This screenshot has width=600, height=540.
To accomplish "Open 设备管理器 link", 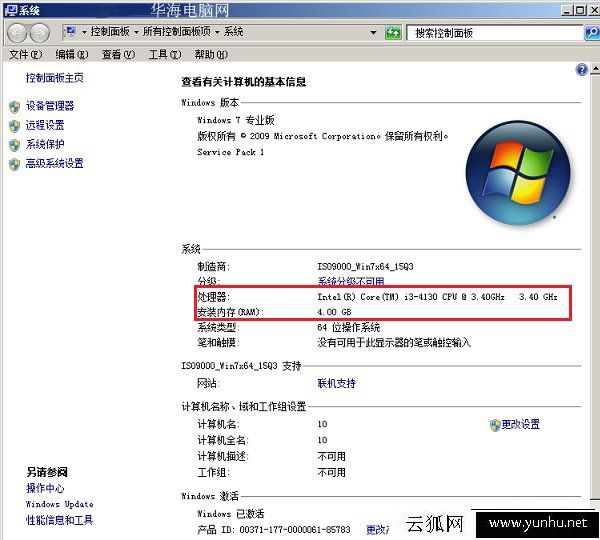I will 50,106.
